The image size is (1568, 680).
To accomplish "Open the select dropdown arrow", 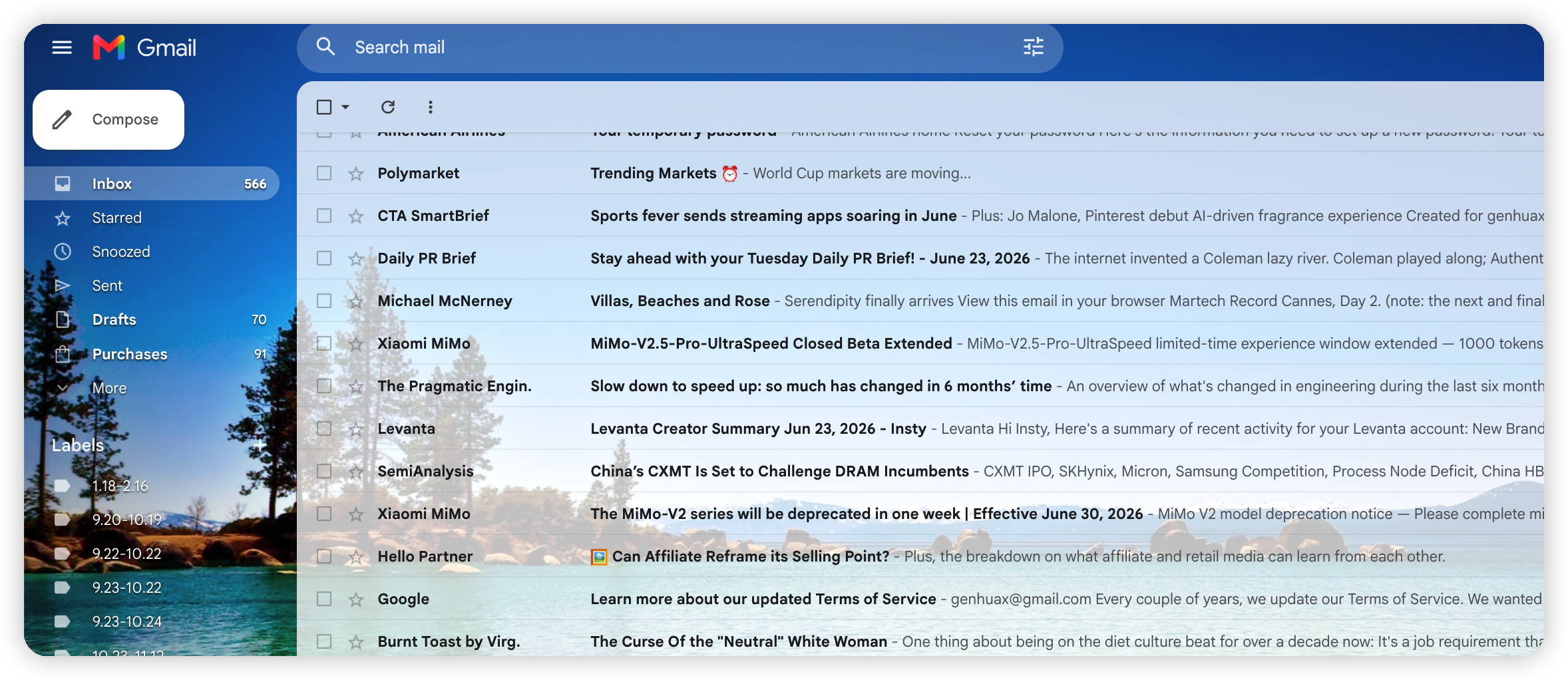I will (345, 106).
